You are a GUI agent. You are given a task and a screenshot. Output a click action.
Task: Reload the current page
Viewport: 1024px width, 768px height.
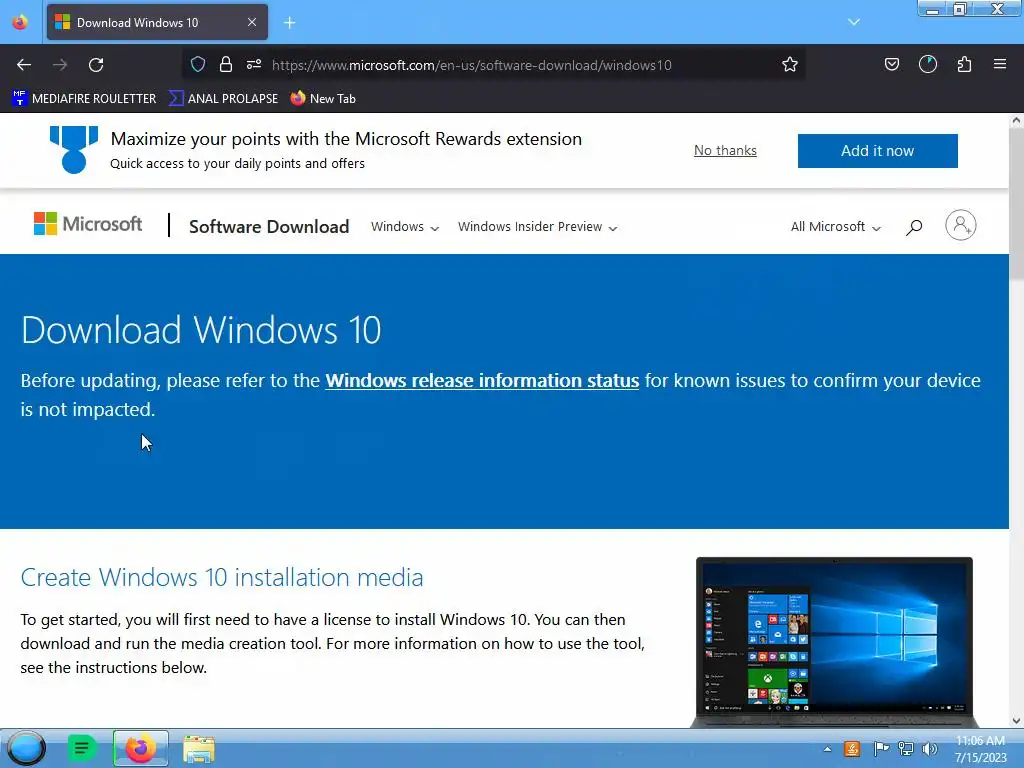pyautogui.click(x=96, y=65)
